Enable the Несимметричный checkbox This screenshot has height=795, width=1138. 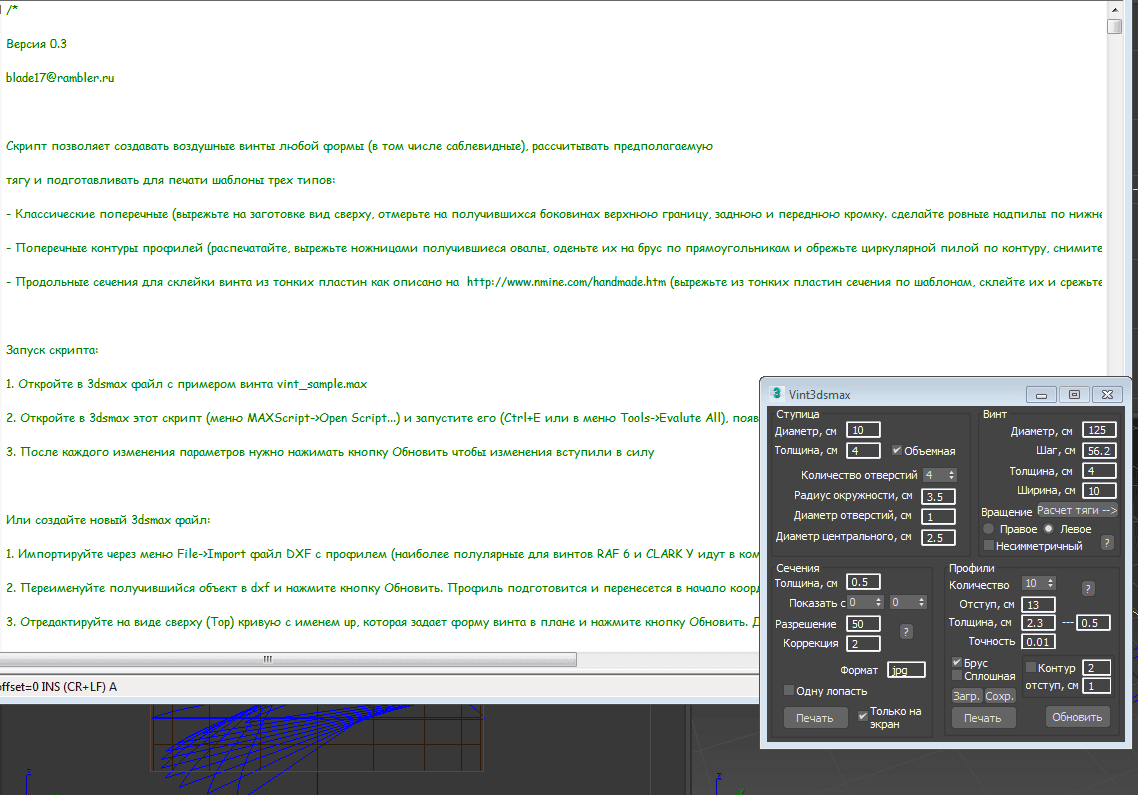(989, 546)
